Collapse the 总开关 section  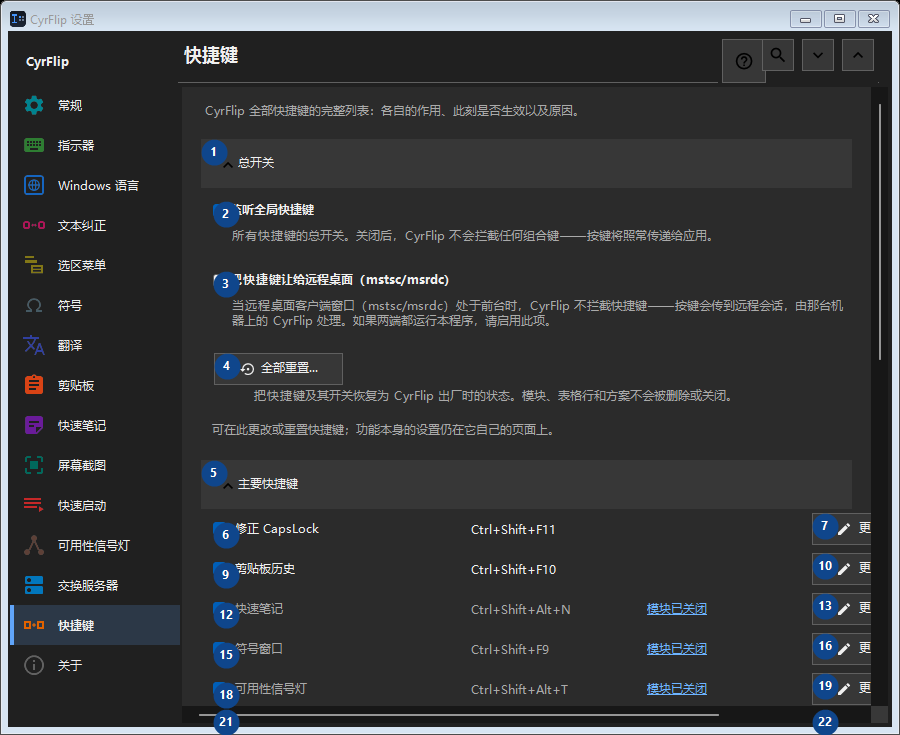click(526, 163)
